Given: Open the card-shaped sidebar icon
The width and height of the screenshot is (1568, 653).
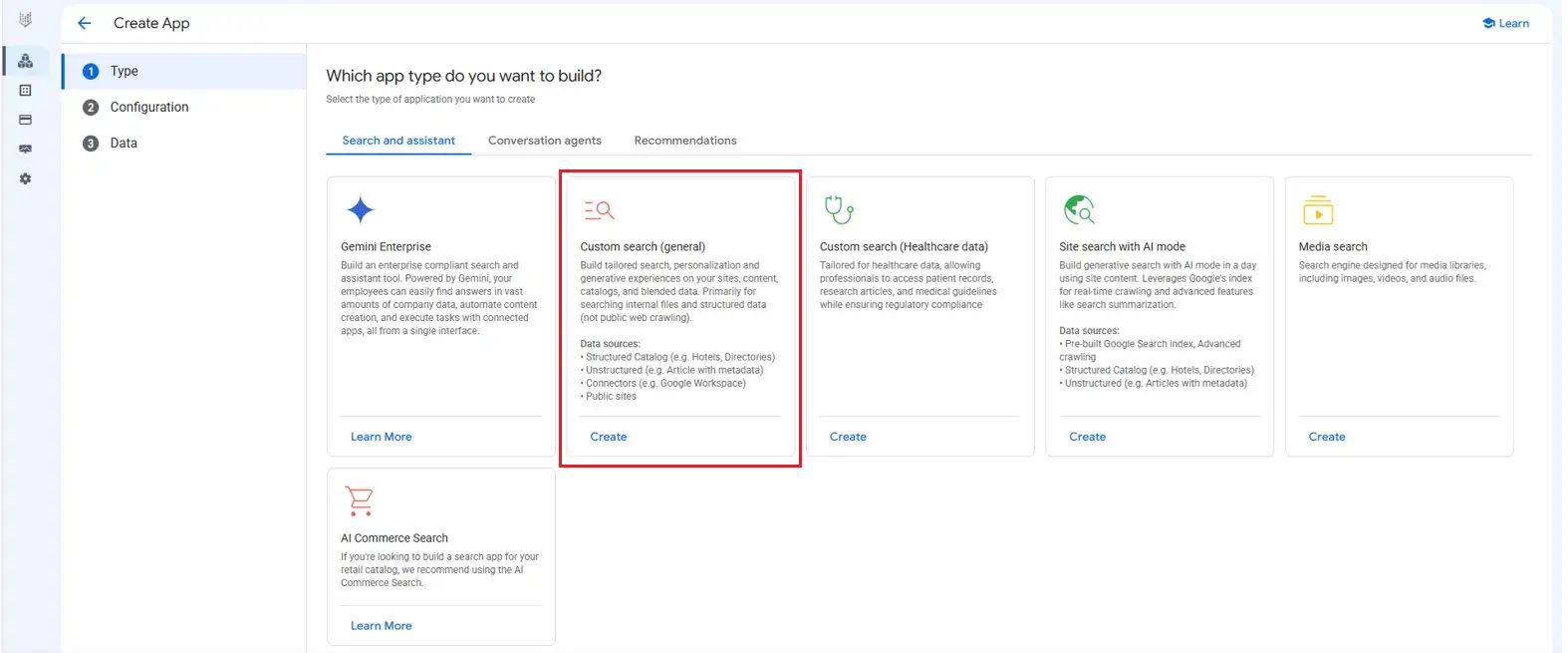Looking at the screenshot, I should (26, 120).
